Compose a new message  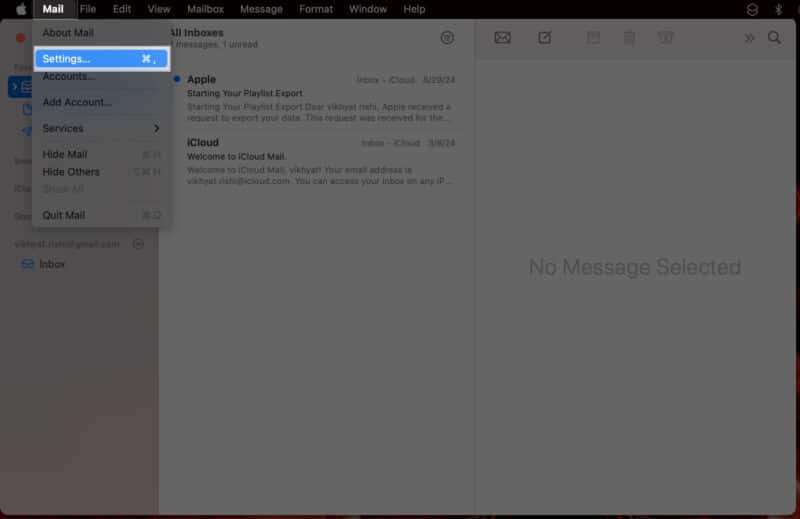point(544,37)
